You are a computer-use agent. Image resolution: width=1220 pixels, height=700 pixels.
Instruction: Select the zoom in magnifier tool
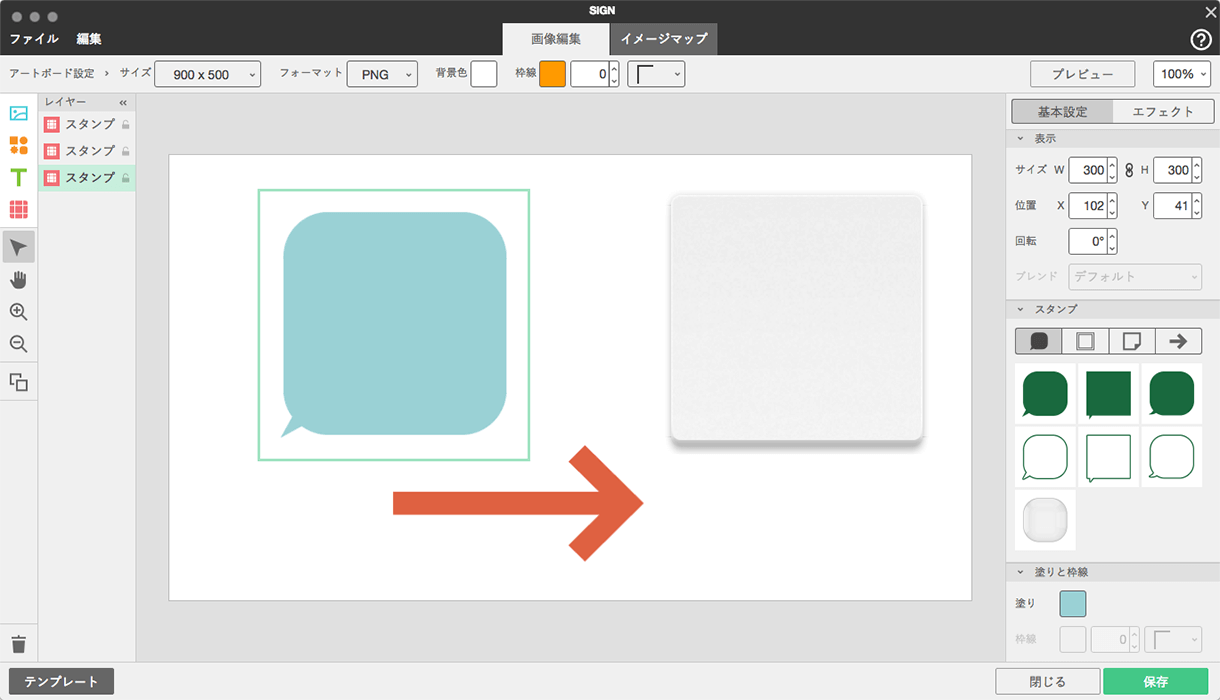click(18, 312)
